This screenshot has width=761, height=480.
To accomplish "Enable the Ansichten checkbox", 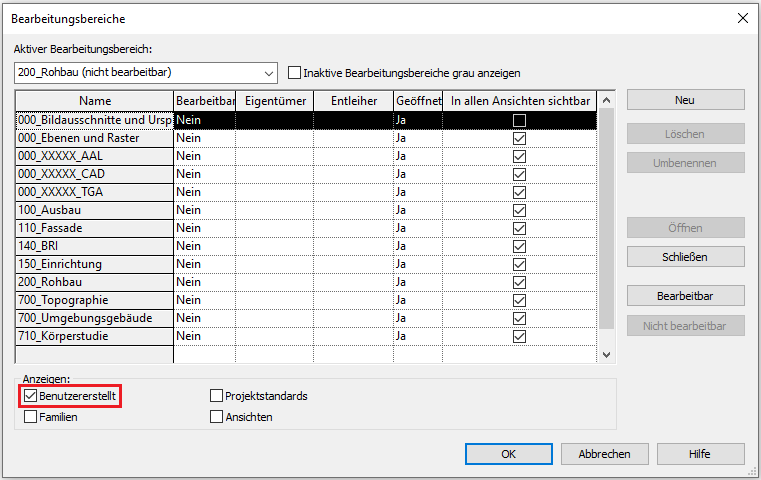I will coord(217,417).
